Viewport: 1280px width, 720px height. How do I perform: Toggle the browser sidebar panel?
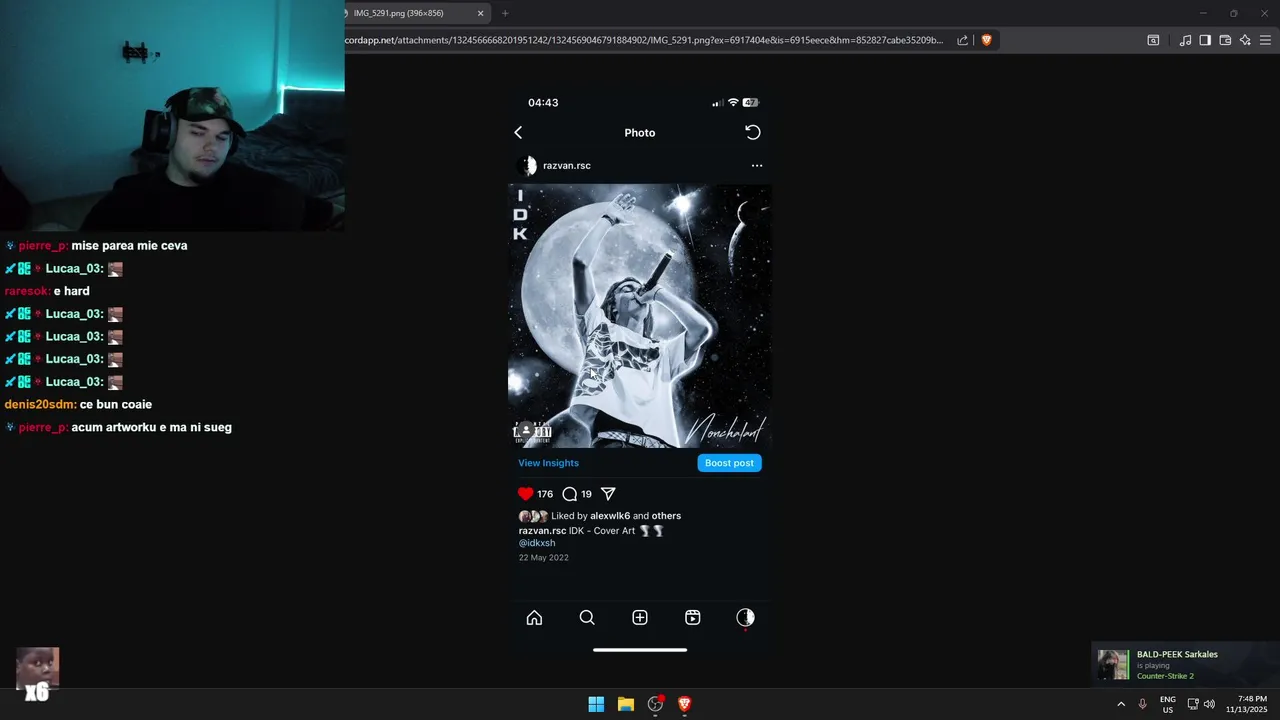pos(1205,40)
